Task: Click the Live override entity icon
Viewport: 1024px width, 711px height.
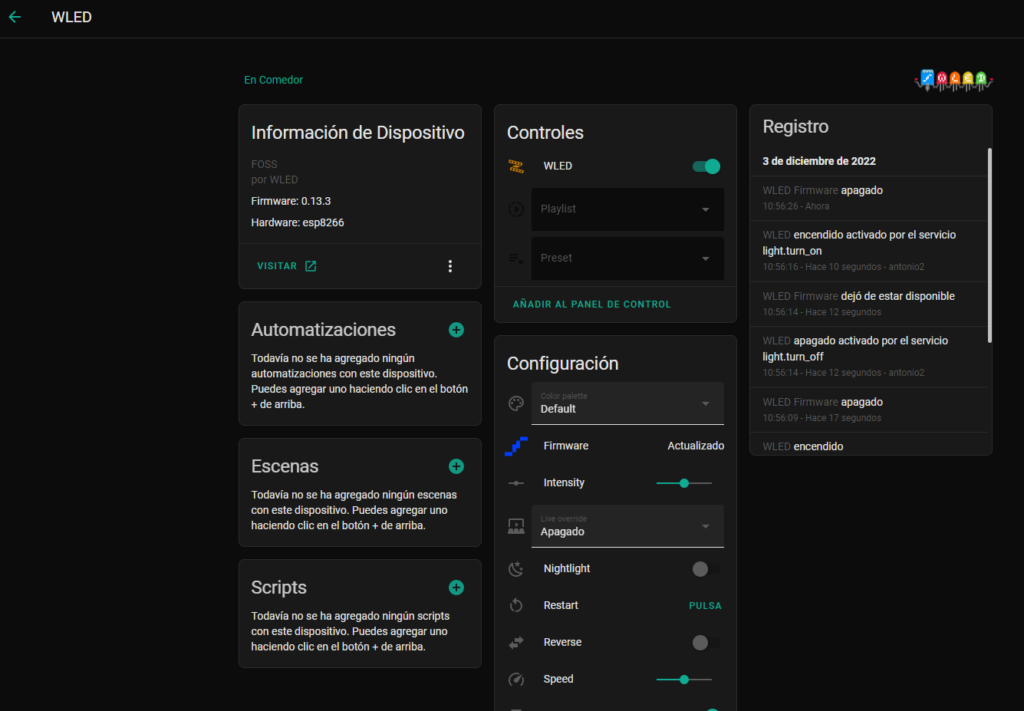Action: tap(516, 526)
